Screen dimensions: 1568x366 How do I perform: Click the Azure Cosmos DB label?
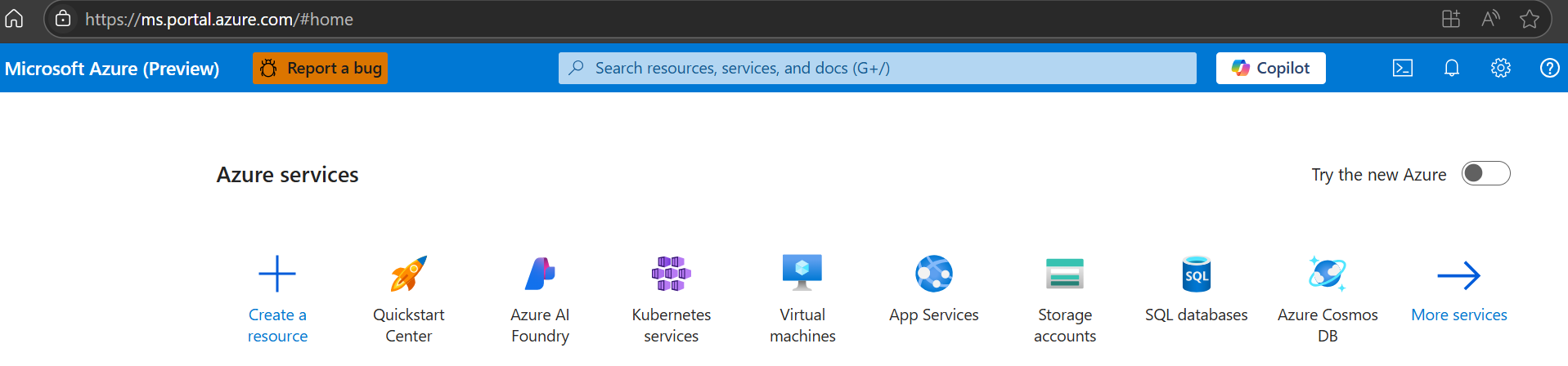pyautogui.click(x=1328, y=325)
